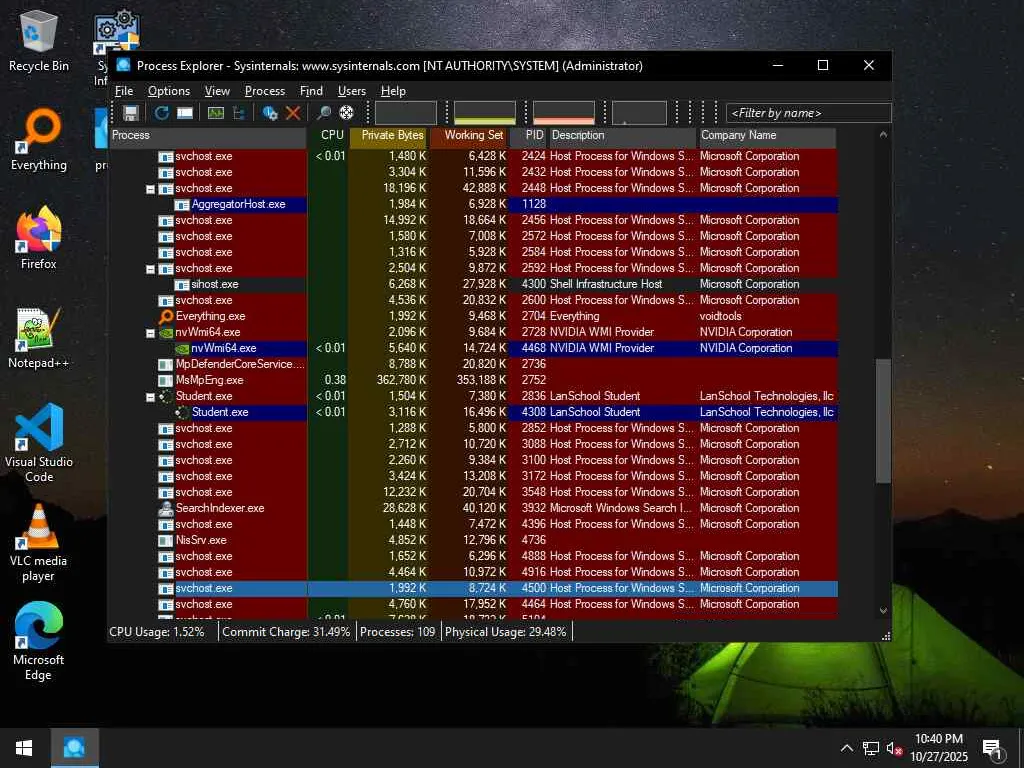This screenshot has width=1024, height=768.
Task: Open the Help menu
Action: click(393, 91)
